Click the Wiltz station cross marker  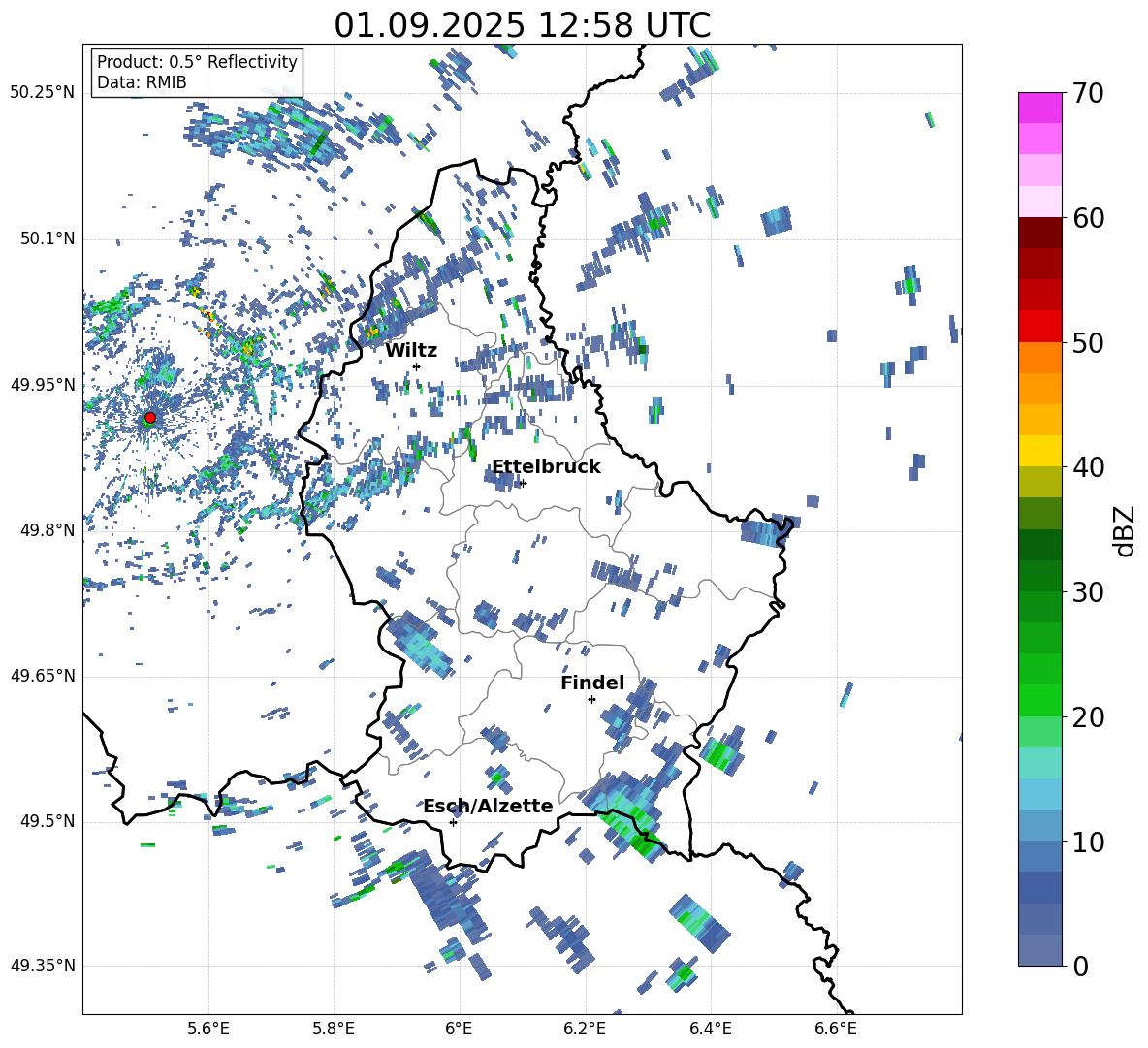coord(417,366)
